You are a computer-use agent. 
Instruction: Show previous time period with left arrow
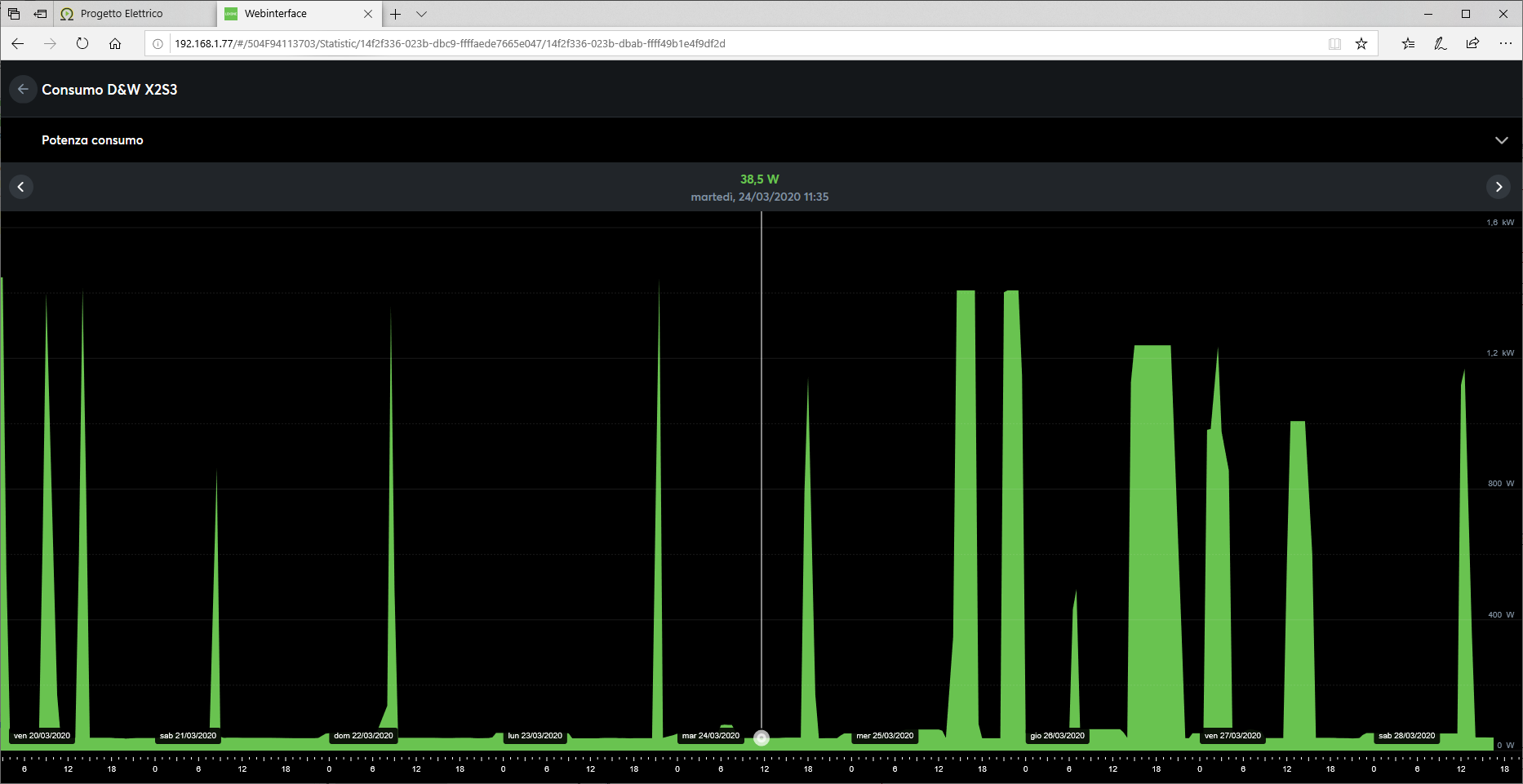coord(21,187)
